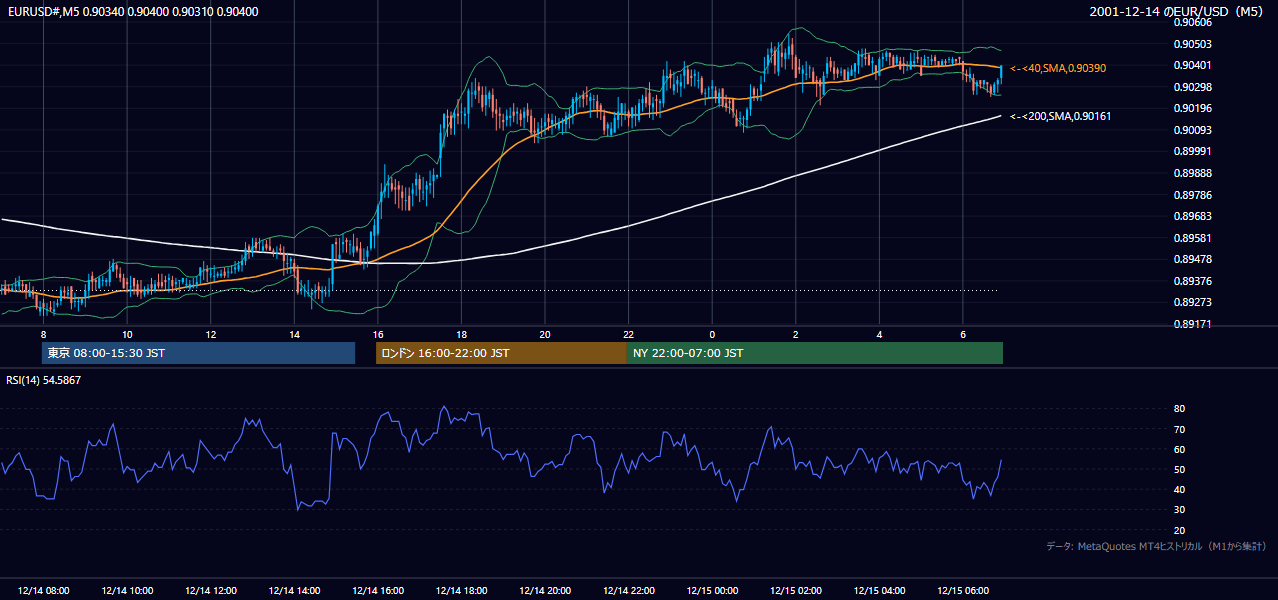This screenshot has height=600, width=1278.
Task: Click the 0.89888 price axis value
Action: click(x=1193, y=173)
